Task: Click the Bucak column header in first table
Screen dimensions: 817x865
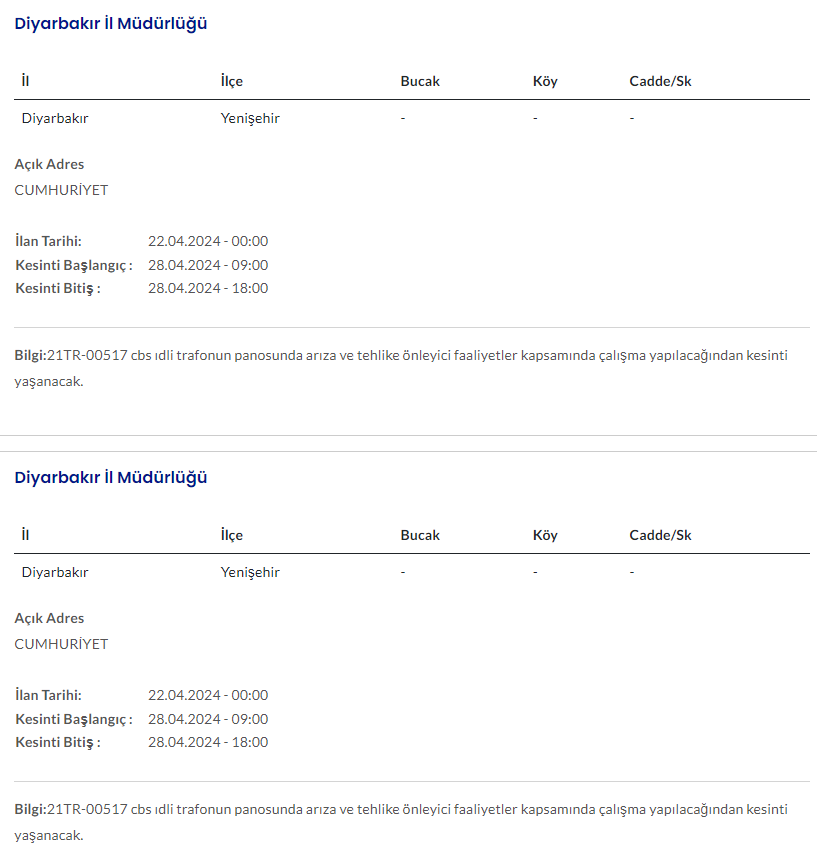Action: click(x=420, y=81)
